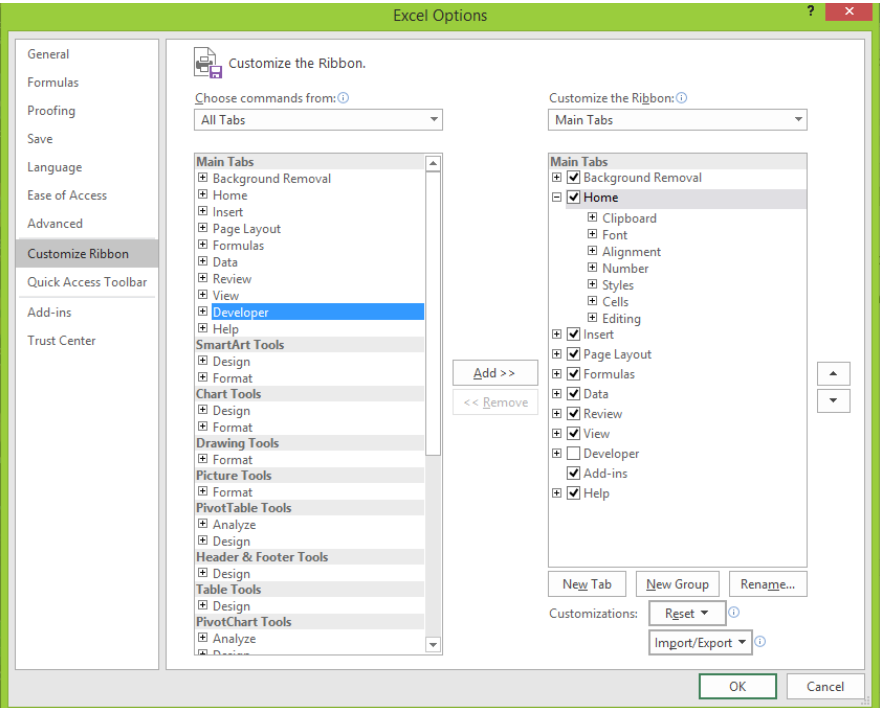Screen dimensions: 880x709
Task: Expand the Clipboard group
Action: coord(592,217)
